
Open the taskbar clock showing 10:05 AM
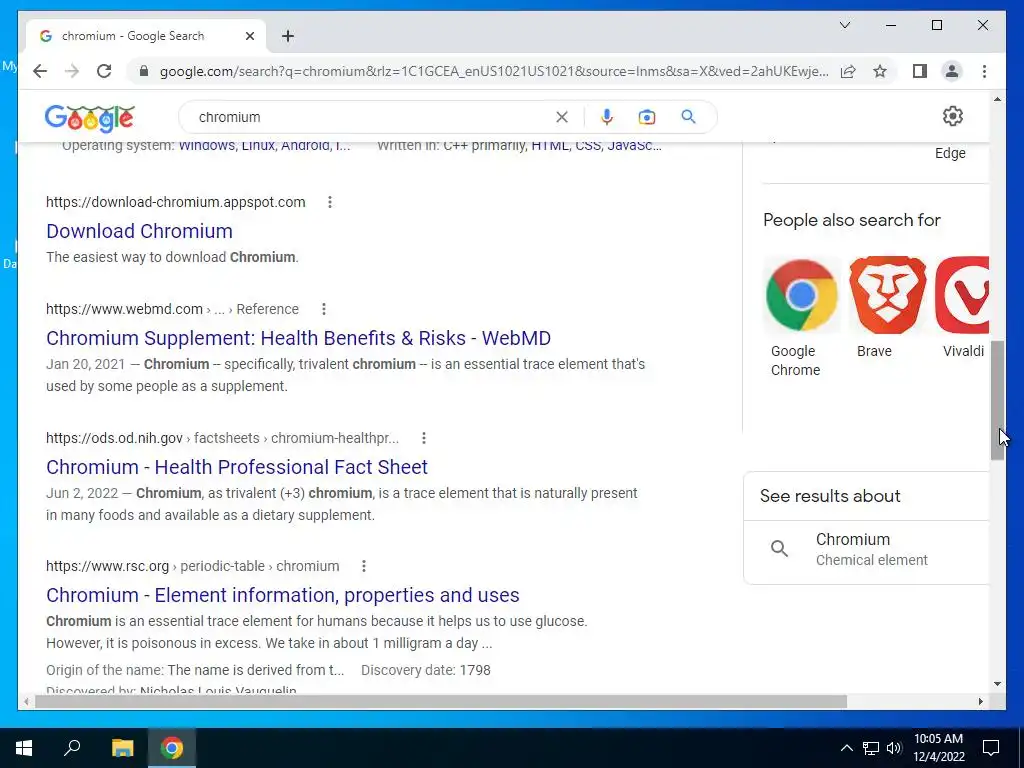point(938,748)
